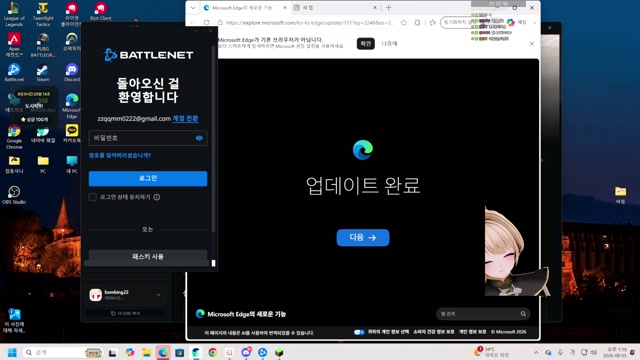Open 내 PC desktop icon
Viewport: 640px width, 360px height.
(72, 164)
